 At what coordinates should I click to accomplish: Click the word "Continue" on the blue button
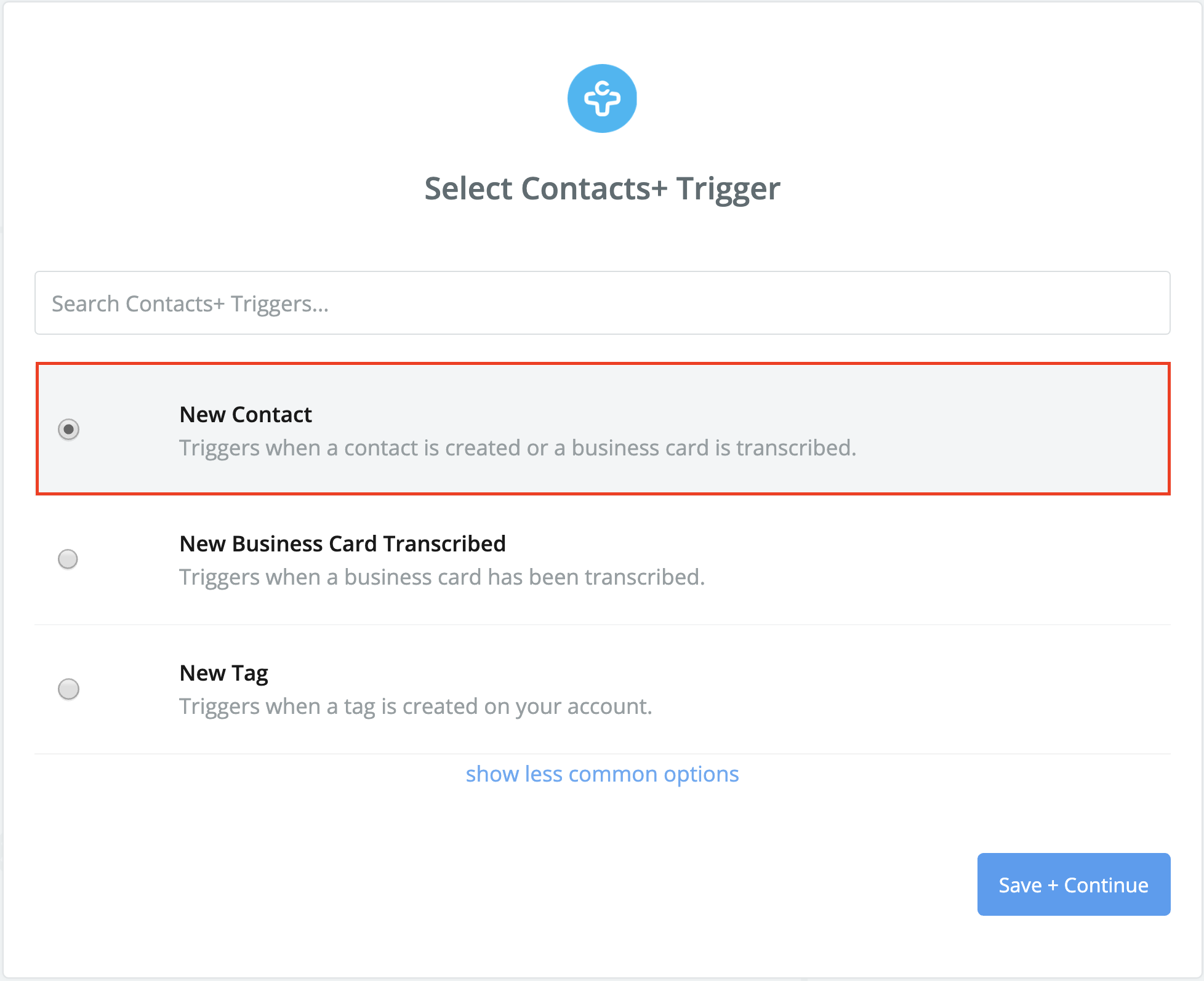(1106, 885)
